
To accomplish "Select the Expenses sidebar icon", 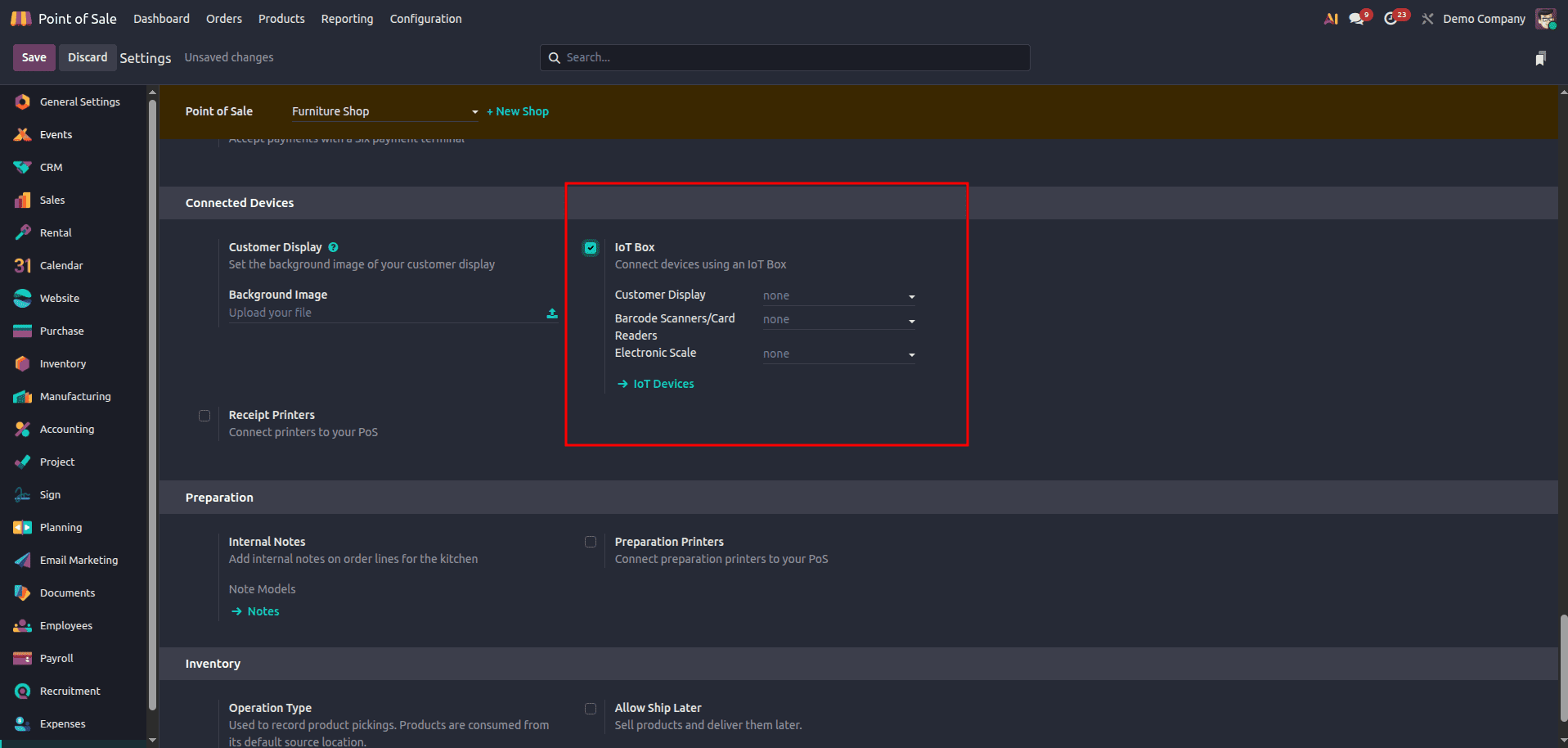I will [x=23, y=723].
